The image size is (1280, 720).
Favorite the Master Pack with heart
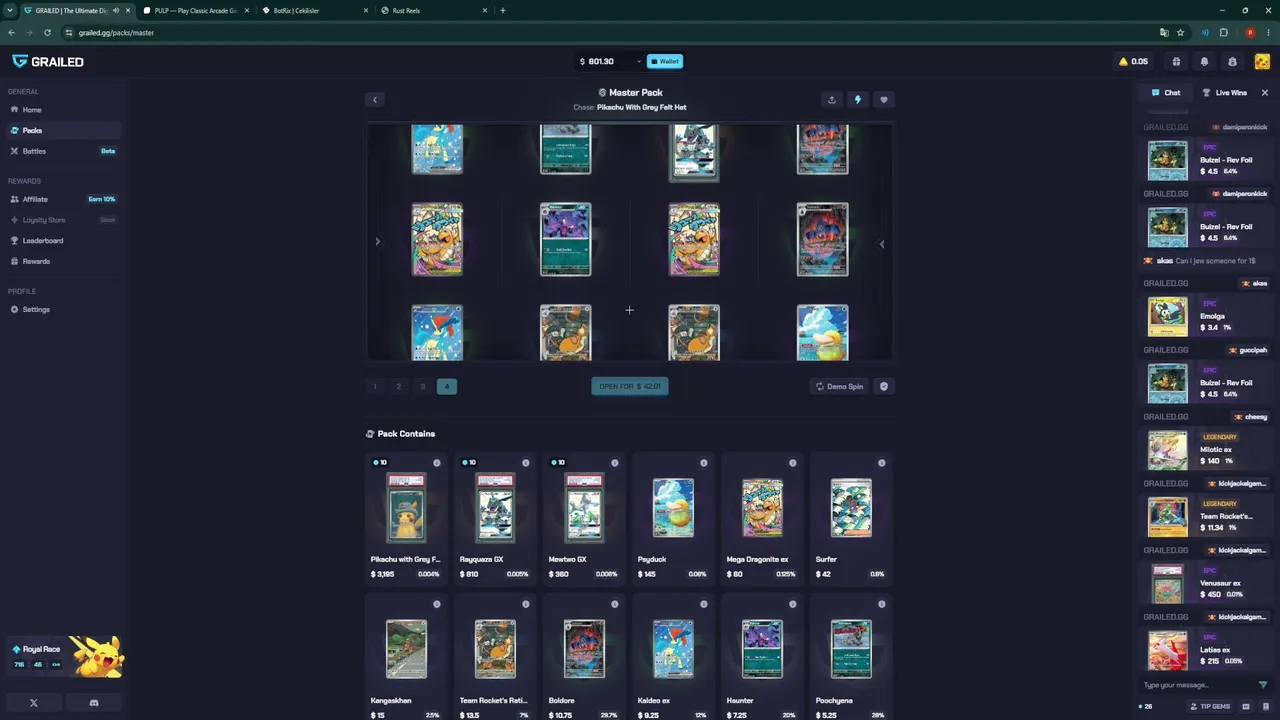(883, 99)
